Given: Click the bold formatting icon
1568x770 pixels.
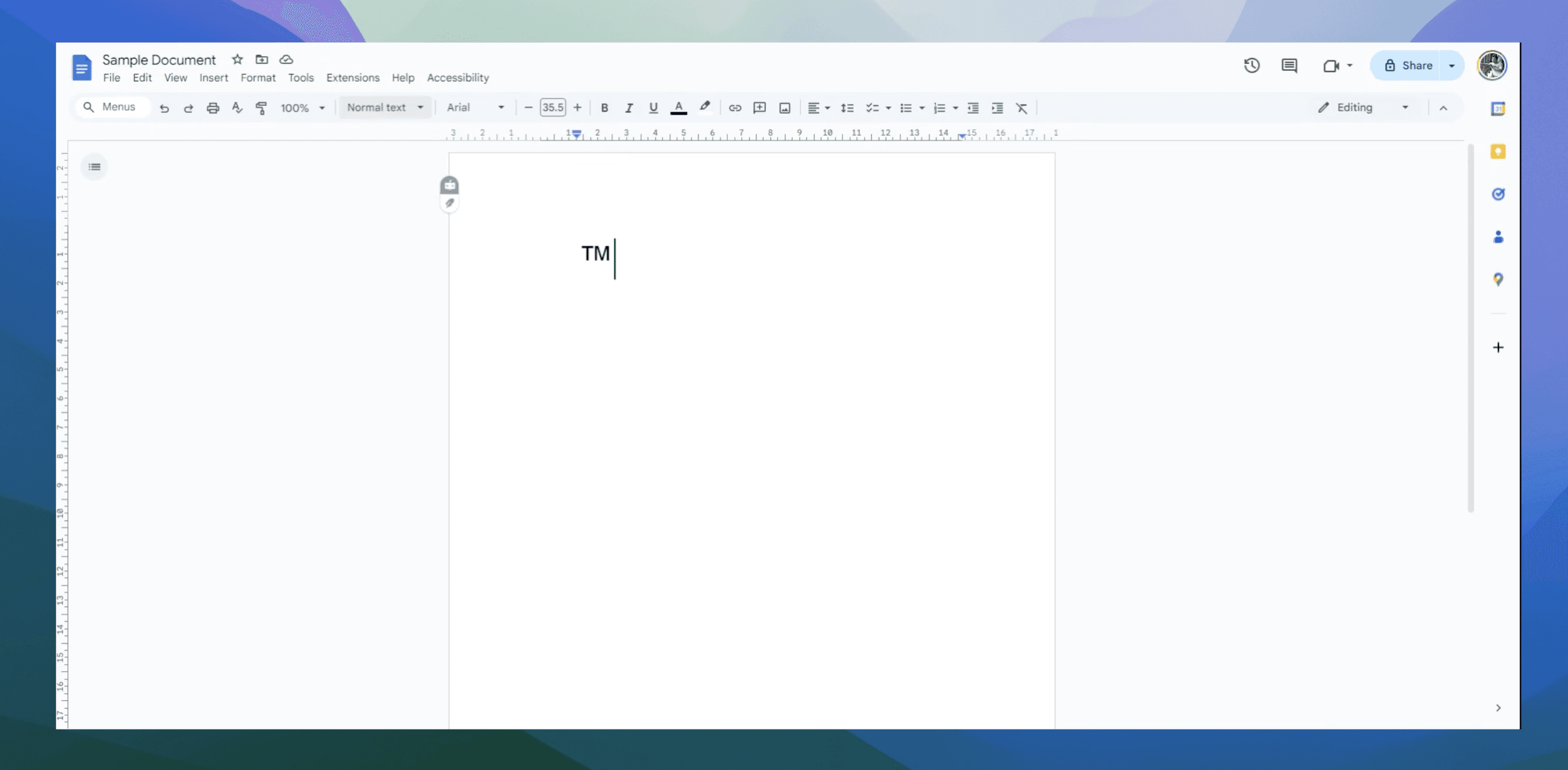Looking at the screenshot, I should (x=603, y=107).
